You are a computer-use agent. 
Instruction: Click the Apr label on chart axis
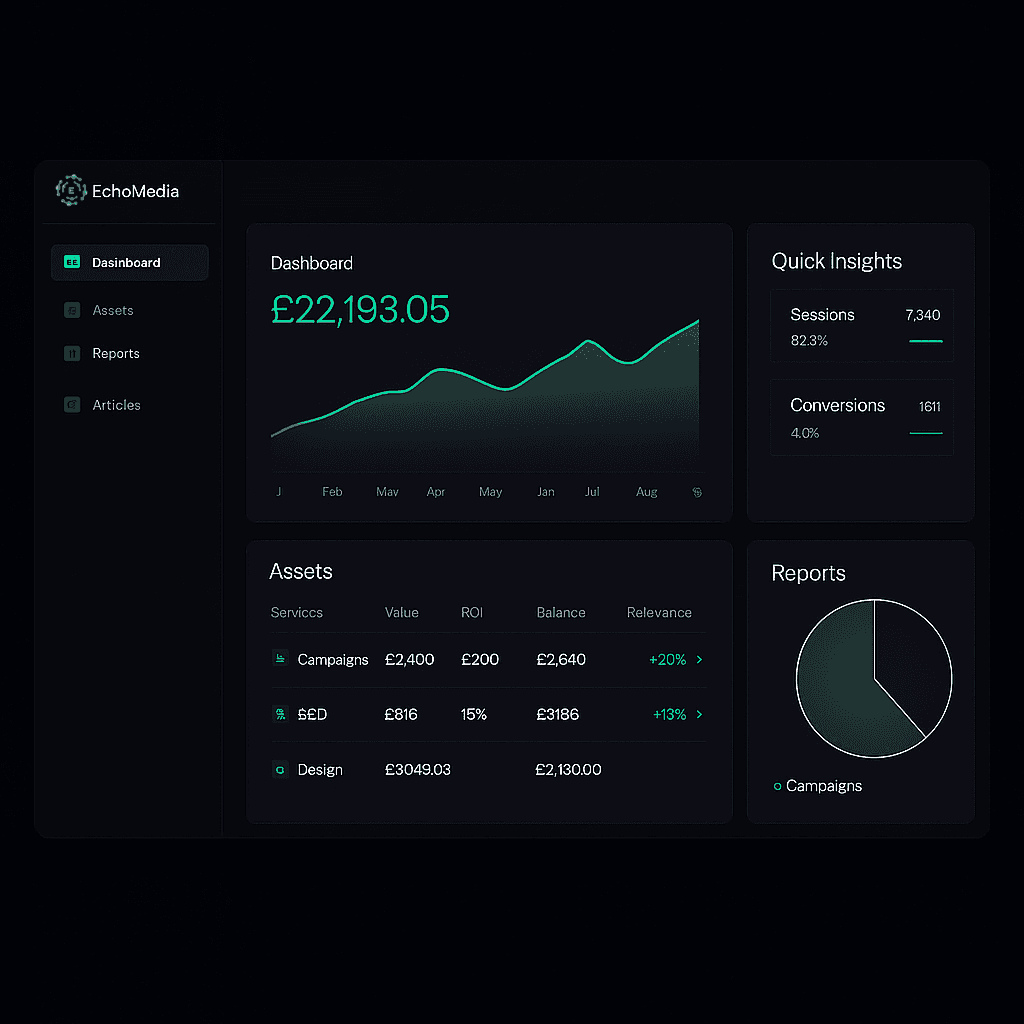[x=436, y=492]
